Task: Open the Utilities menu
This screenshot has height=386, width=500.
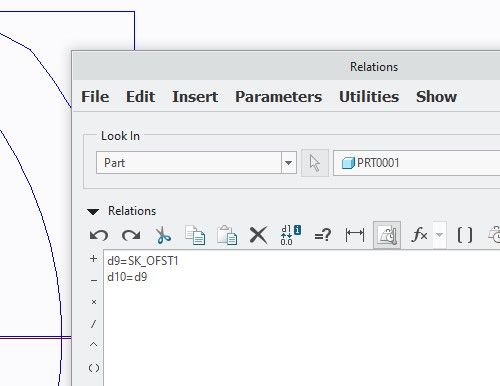Action: (x=369, y=97)
